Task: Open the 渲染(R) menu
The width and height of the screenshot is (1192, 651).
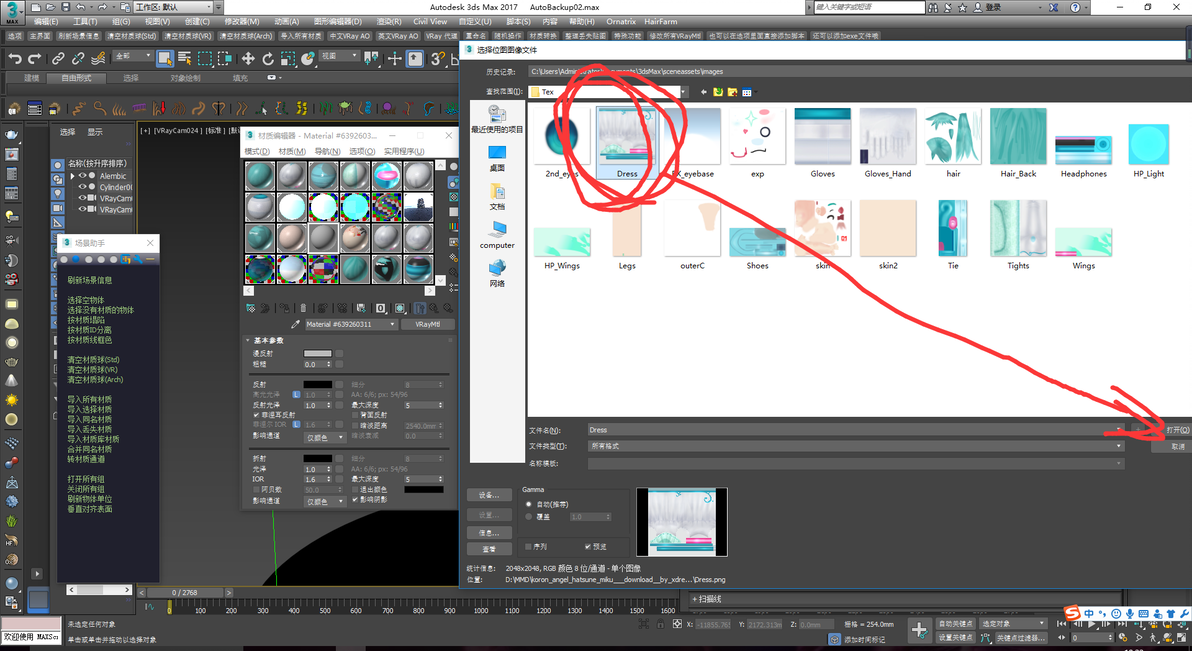Action: [x=388, y=21]
